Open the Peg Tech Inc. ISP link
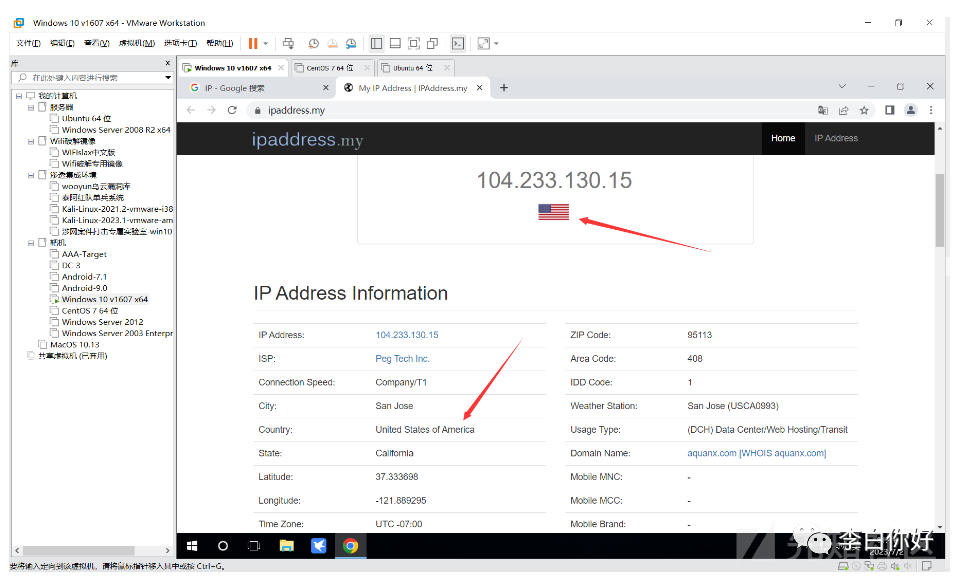The width and height of the screenshot is (966, 583). (x=402, y=359)
